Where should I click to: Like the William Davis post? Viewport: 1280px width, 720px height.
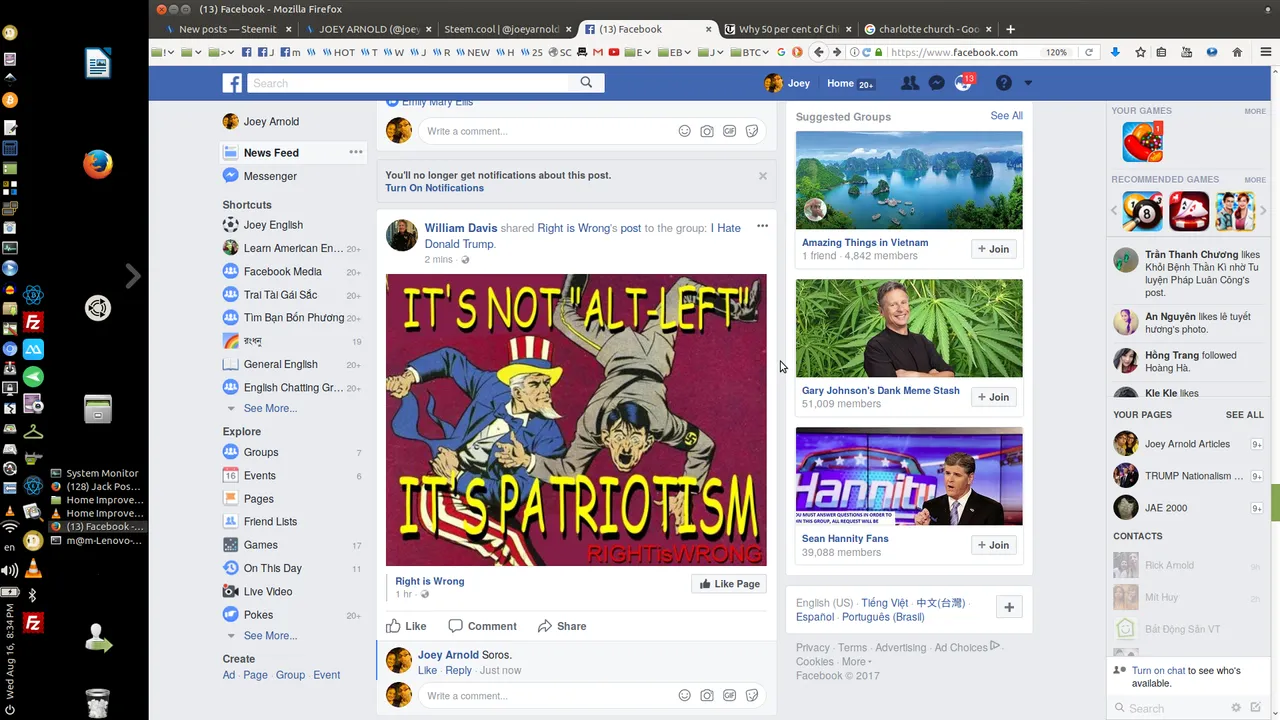point(407,626)
